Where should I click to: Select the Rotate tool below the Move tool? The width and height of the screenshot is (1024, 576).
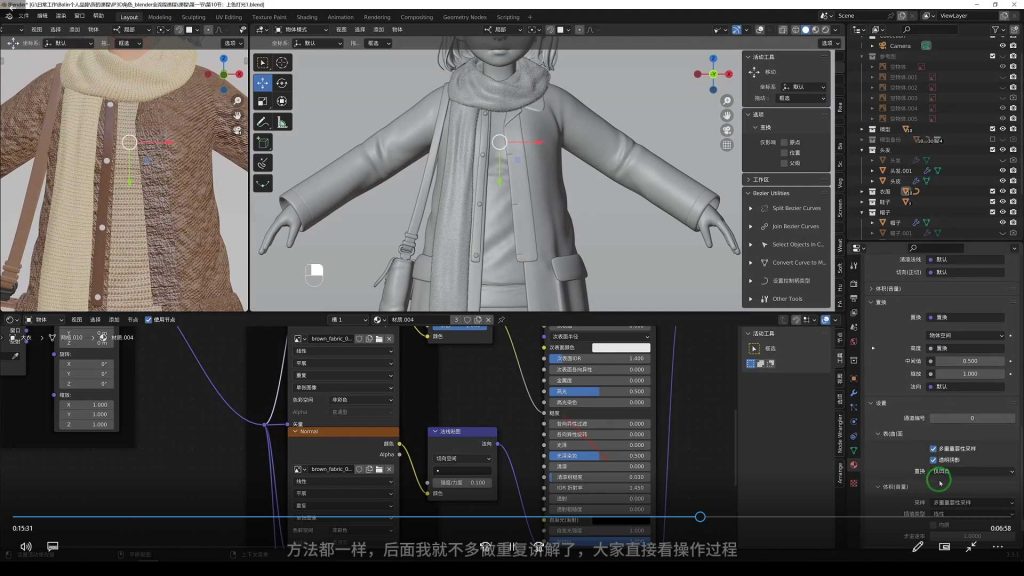coord(283,84)
